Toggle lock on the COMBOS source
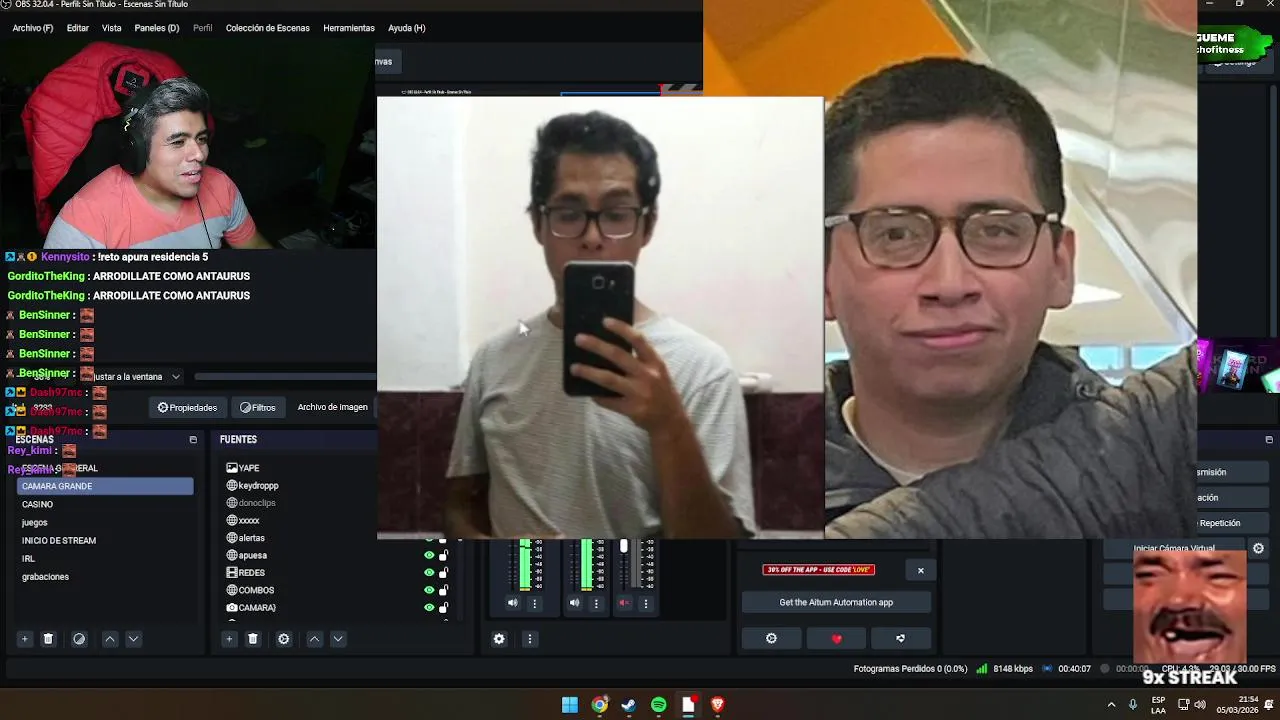1280x720 pixels. (x=444, y=590)
